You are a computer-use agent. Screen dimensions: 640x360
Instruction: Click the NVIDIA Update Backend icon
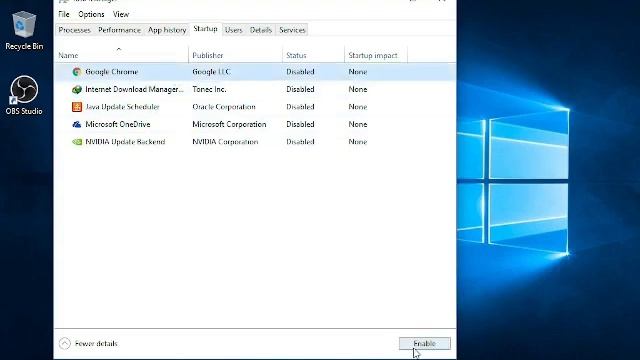pyautogui.click(x=77, y=142)
